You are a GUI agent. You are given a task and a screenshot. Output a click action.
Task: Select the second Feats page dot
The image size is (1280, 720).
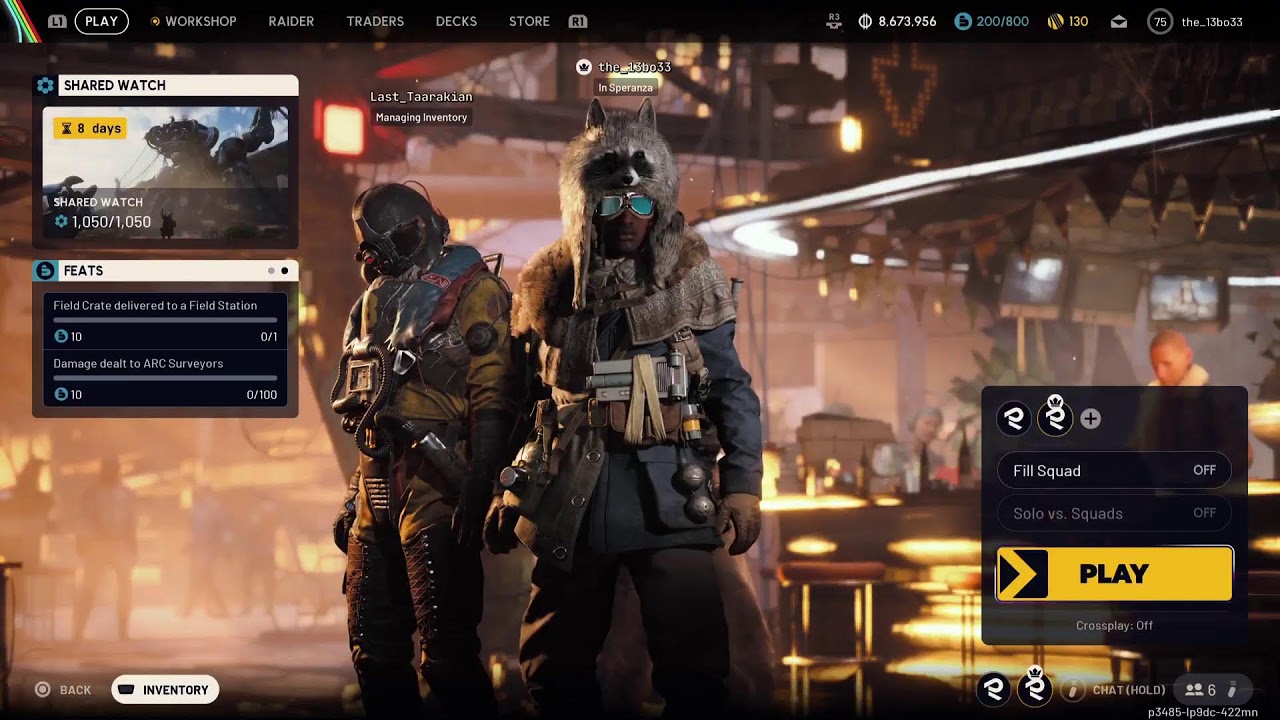[x=285, y=271]
